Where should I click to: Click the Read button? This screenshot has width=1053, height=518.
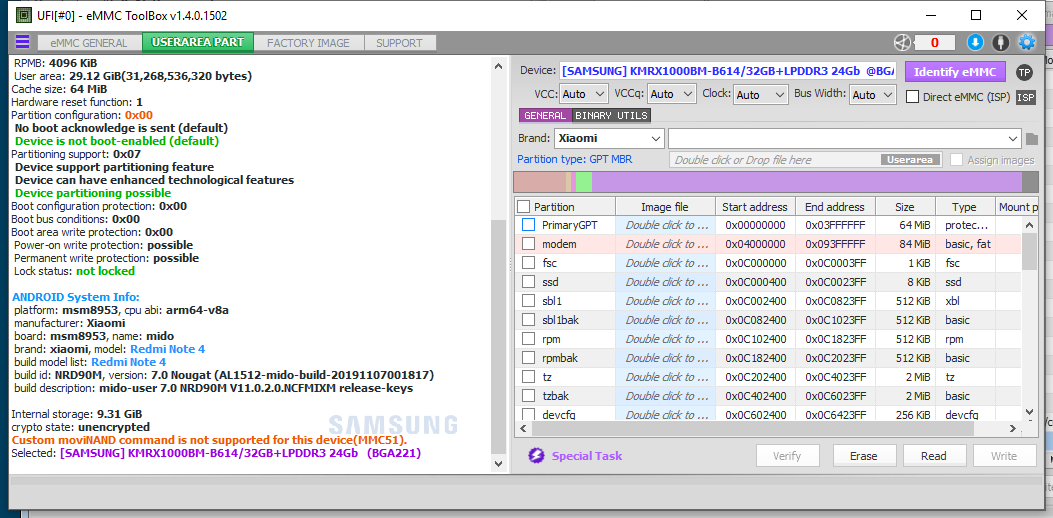point(933,456)
